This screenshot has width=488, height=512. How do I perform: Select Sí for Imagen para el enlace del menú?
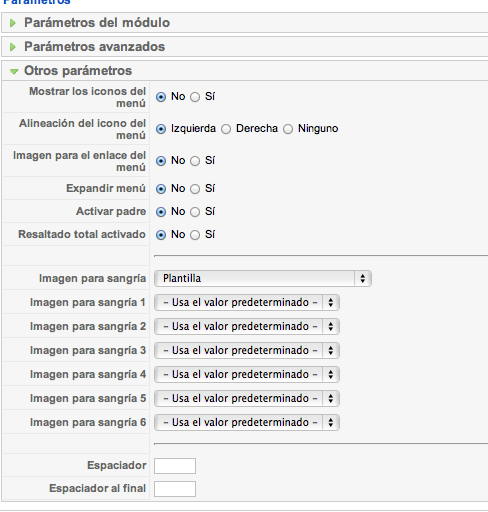click(195, 161)
